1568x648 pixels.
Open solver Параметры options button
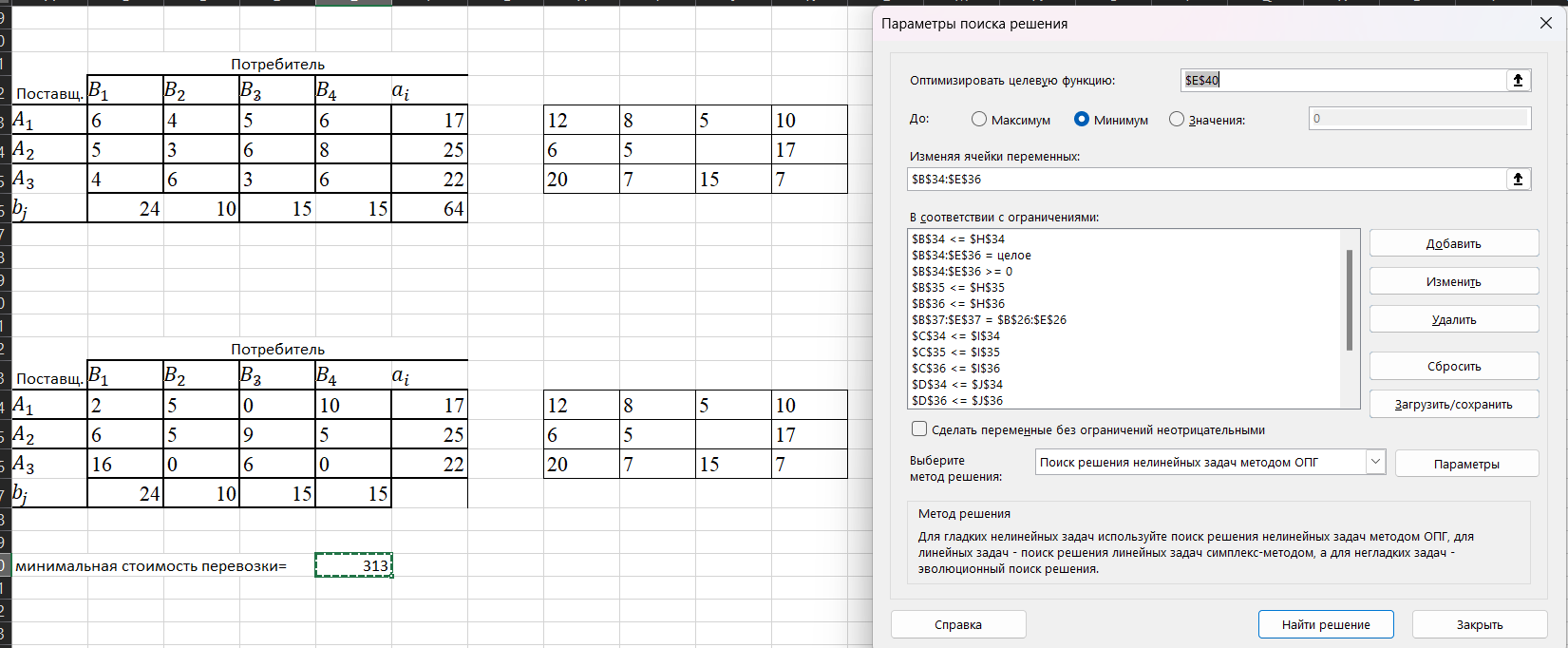click(1466, 464)
